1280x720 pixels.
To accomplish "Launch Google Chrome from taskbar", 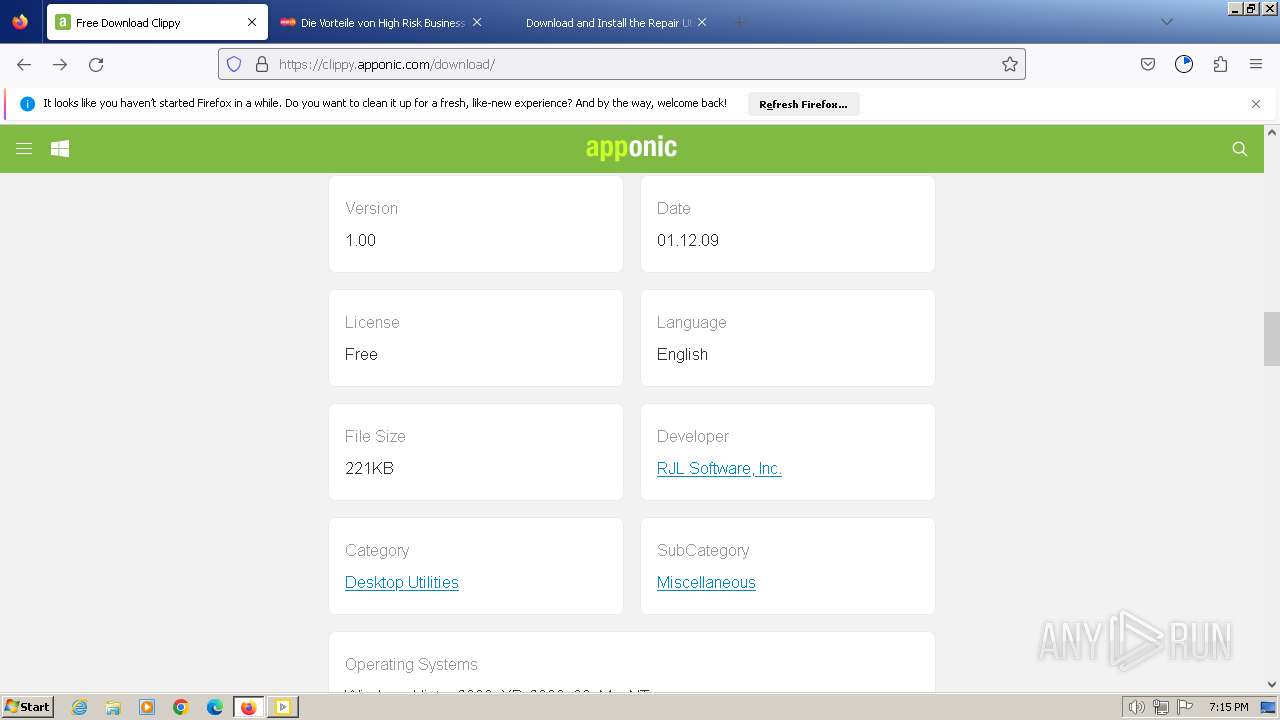I will [181, 707].
